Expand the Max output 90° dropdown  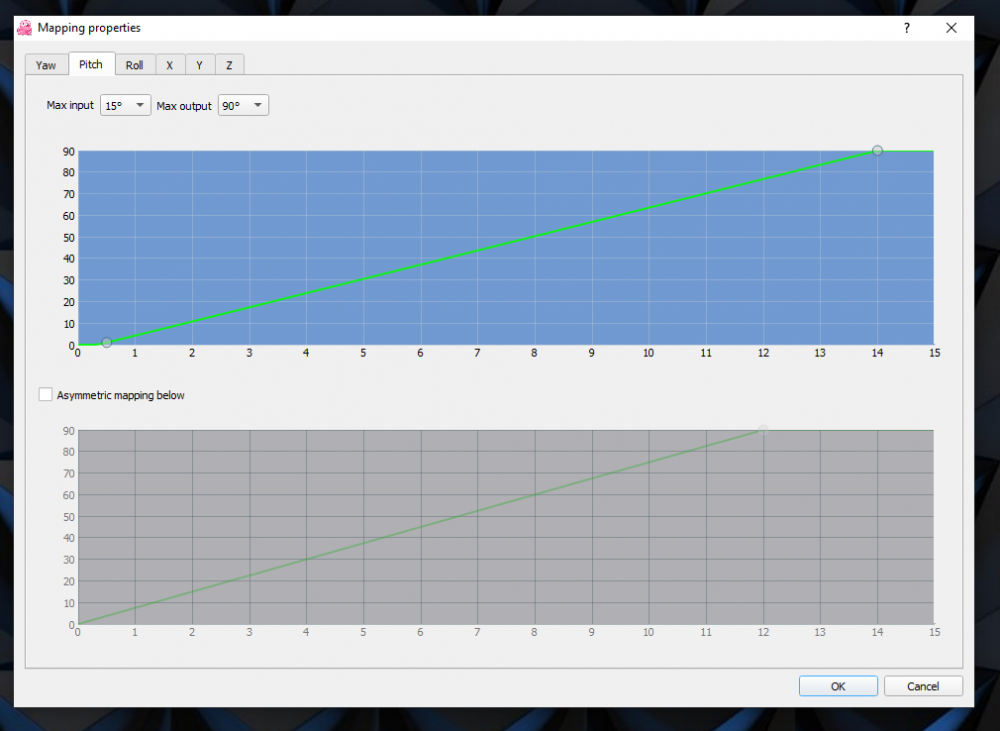(x=243, y=105)
